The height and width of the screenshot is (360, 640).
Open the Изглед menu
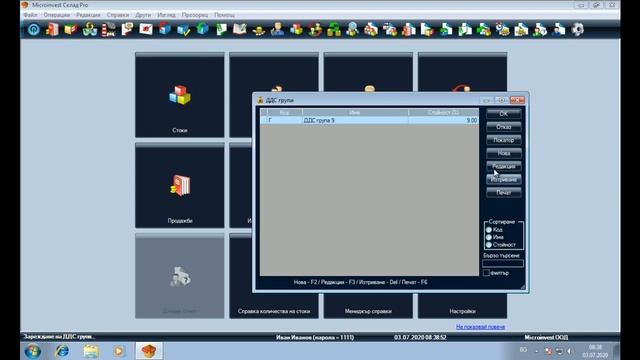click(167, 15)
